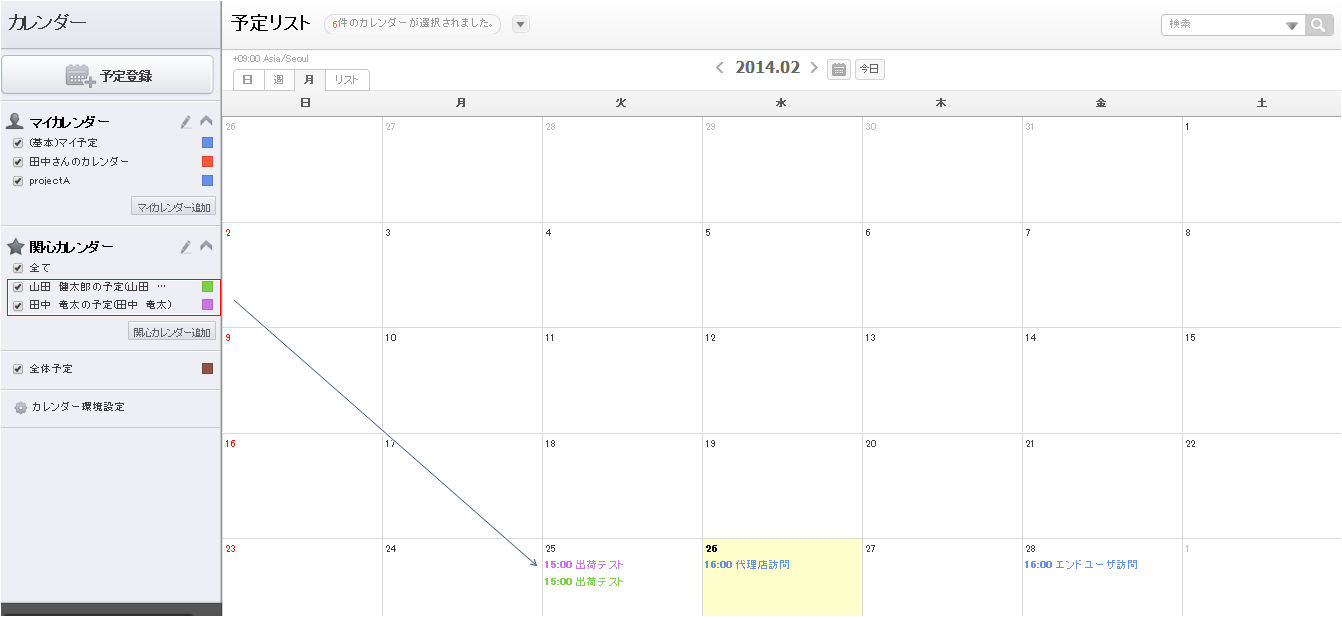Go to previous month arrow
The height and width of the screenshot is (617, 1342).
pyautogui.click(x=720, y=68)
